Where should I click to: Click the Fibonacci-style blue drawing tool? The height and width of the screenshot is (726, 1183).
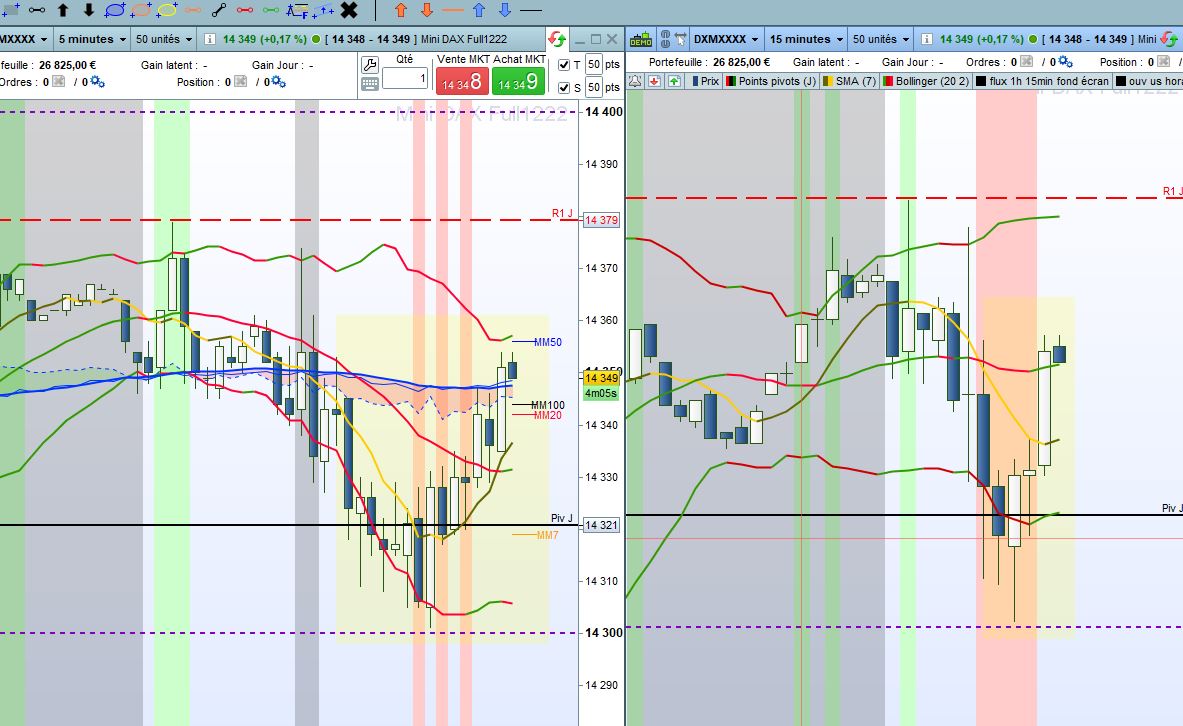tap(297, 11)
